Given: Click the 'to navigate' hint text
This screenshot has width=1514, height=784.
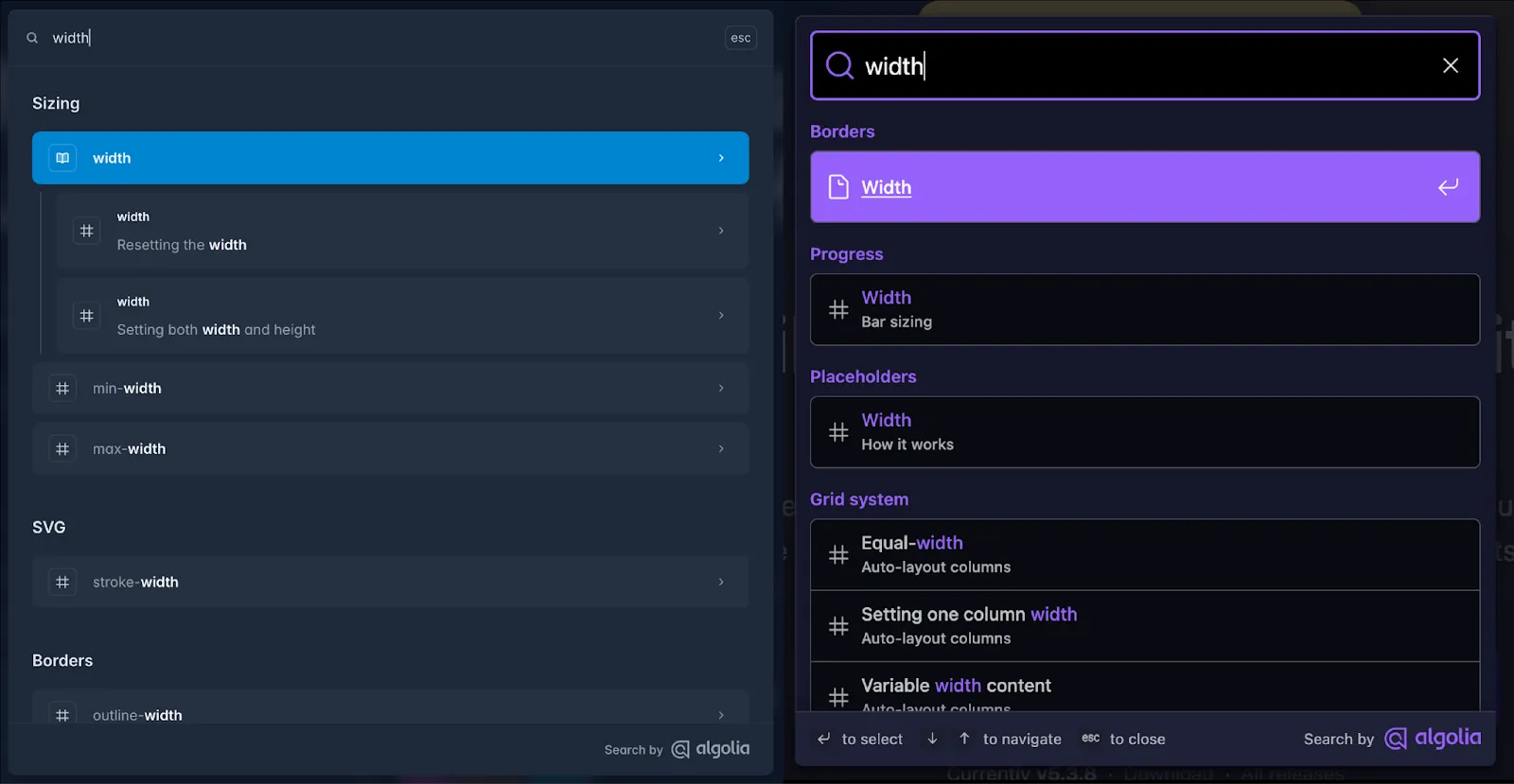Looking at the screenshot, I should coord(1022,740).
